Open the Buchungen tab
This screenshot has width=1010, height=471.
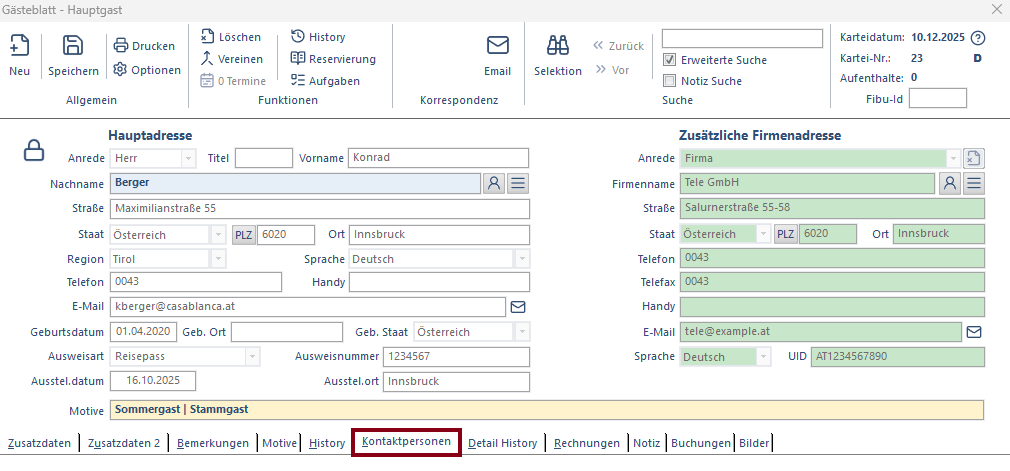(x=701, y=443)
